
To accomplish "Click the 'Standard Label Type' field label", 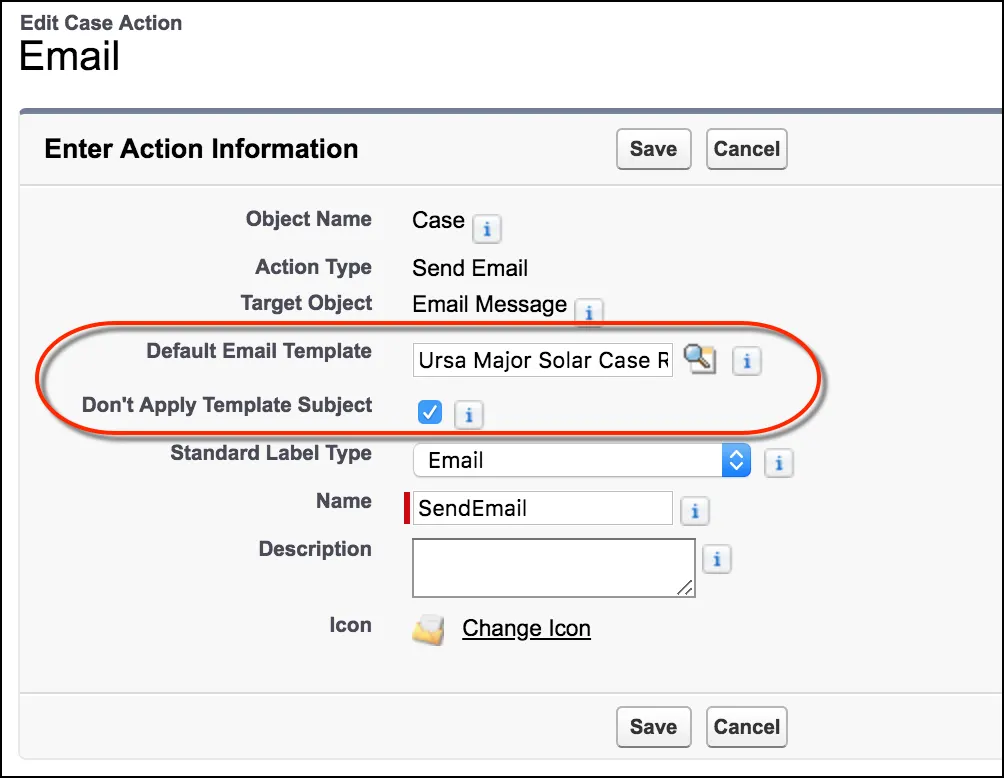I will click(x=271, y=453).
